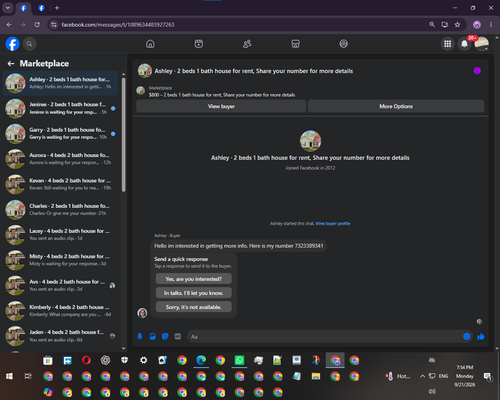The height and width of the screenshot is (400, 500).
Task: Click the Facebook search magnifier icon
Action: [30, 44]
